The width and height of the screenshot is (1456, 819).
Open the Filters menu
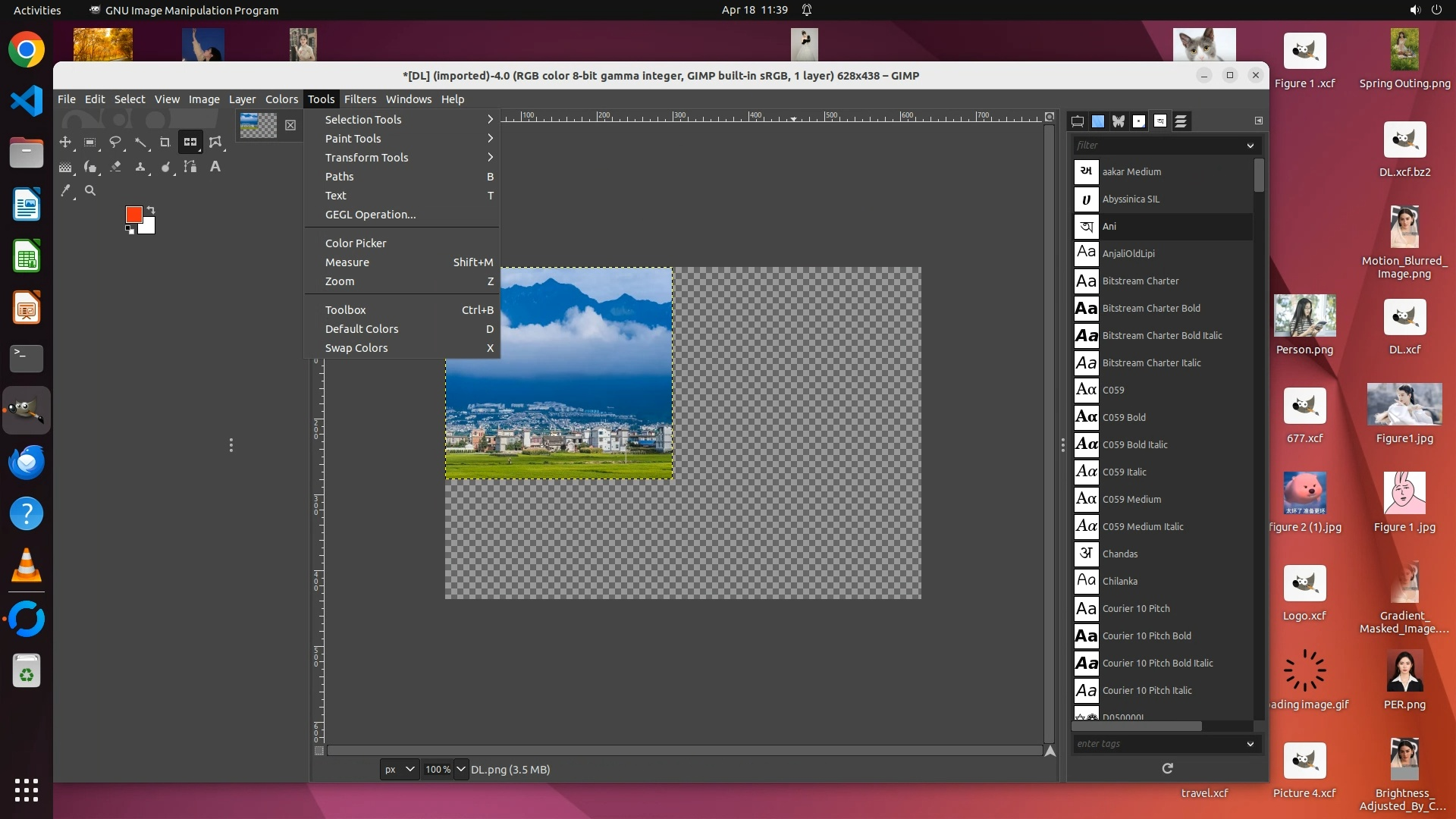359,99
